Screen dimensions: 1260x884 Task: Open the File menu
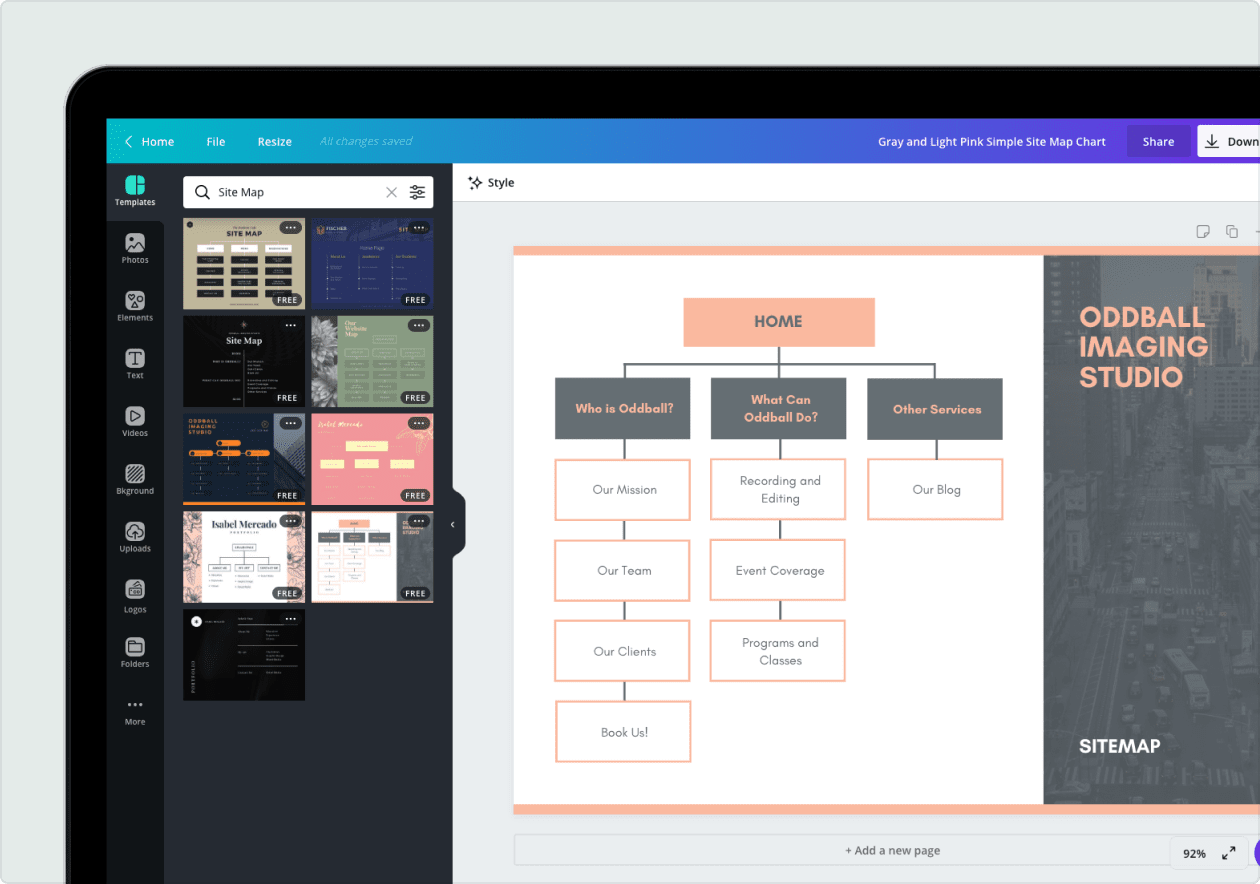pos(215,141)
